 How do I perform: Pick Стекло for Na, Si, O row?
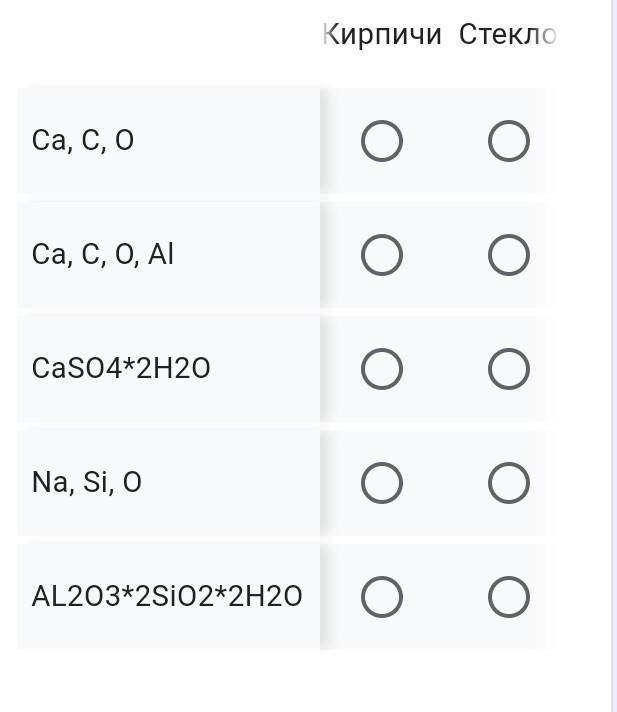pyautogui.click(x=508, y=483)
